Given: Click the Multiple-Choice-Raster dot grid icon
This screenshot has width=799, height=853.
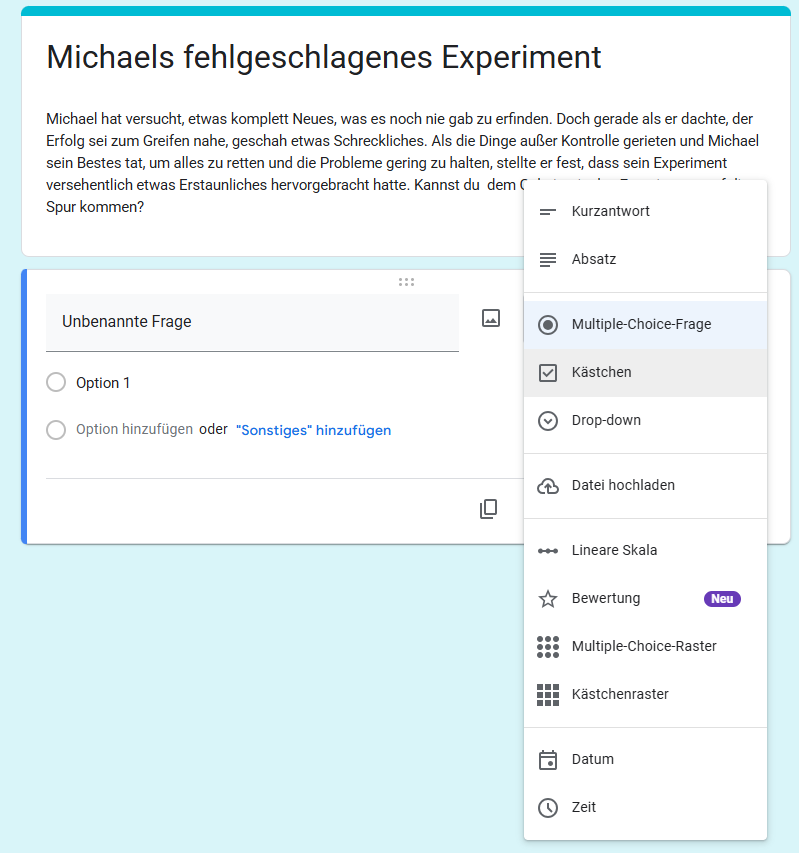Looking at the screenshot, I should click(548, 647).
